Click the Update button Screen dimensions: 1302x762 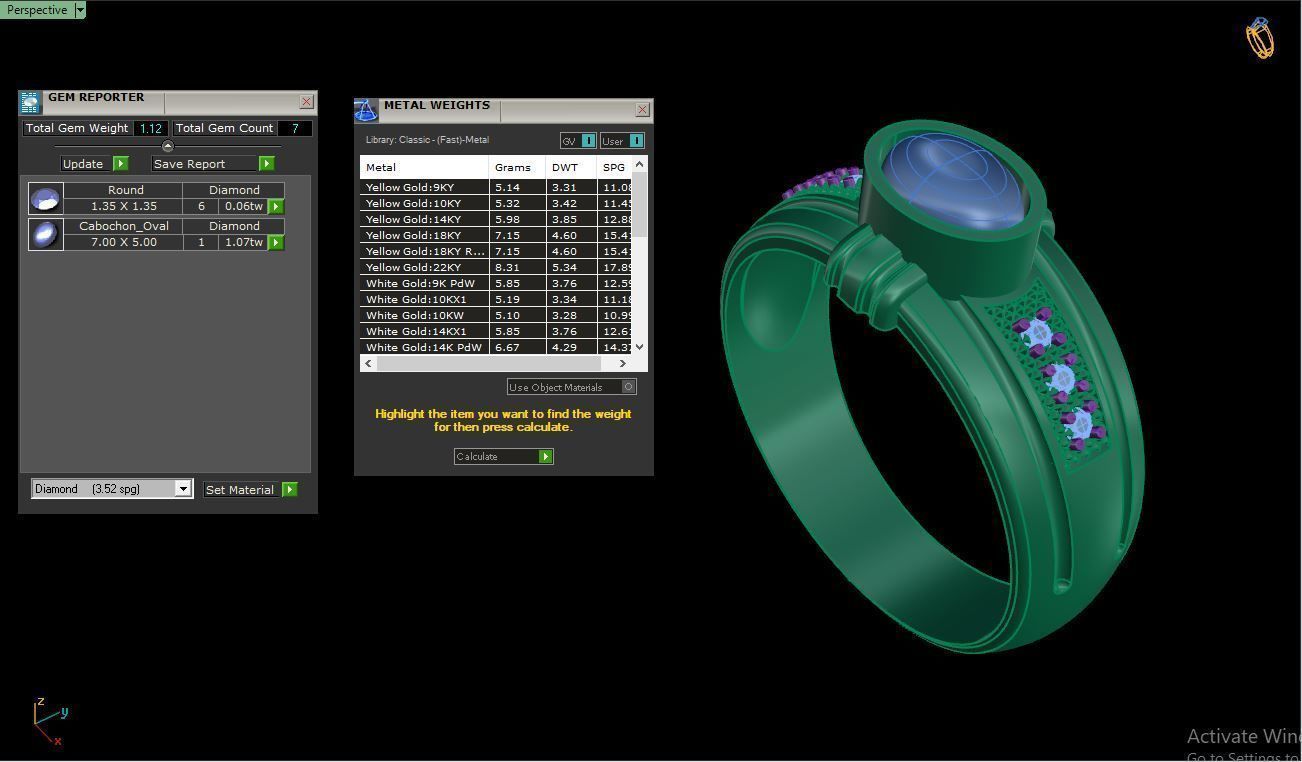(83, 164)
